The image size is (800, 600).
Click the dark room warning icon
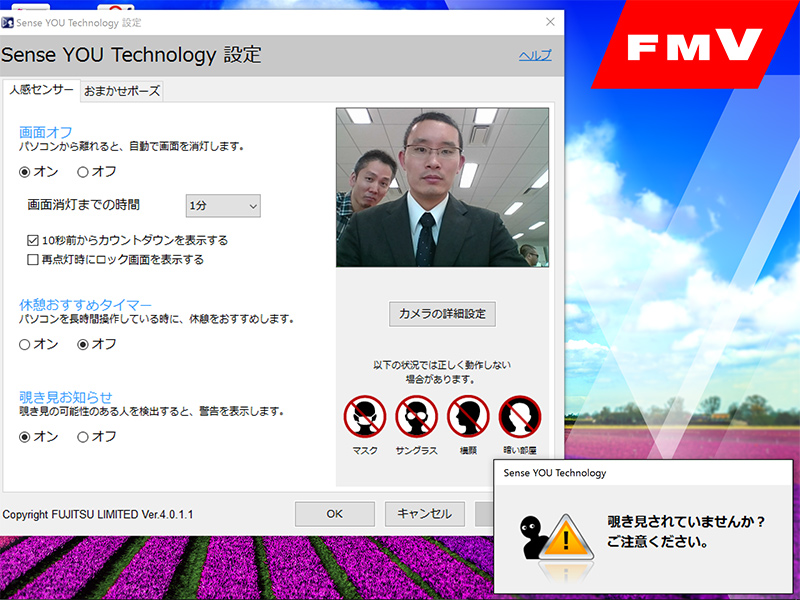click(520, 417)
